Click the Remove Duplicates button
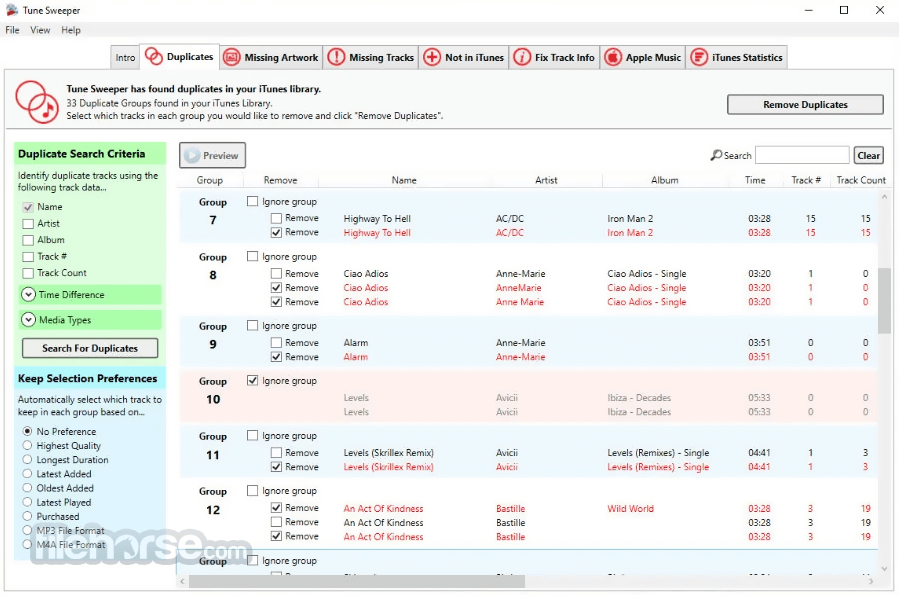The height and width of the screenshot is (595, 899). click(x=805, y=104)
